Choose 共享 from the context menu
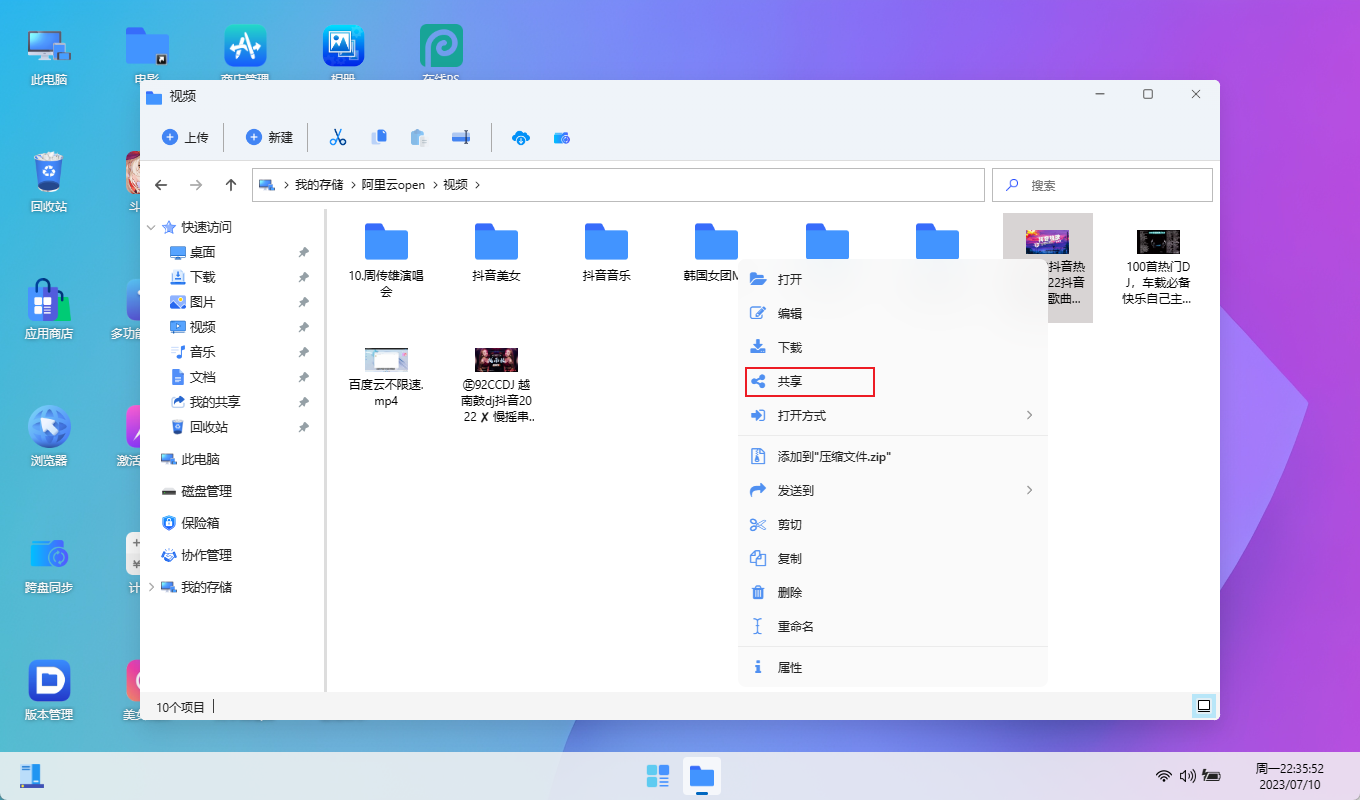Viewport: 1360px width, 800px height. coord(810,382)
